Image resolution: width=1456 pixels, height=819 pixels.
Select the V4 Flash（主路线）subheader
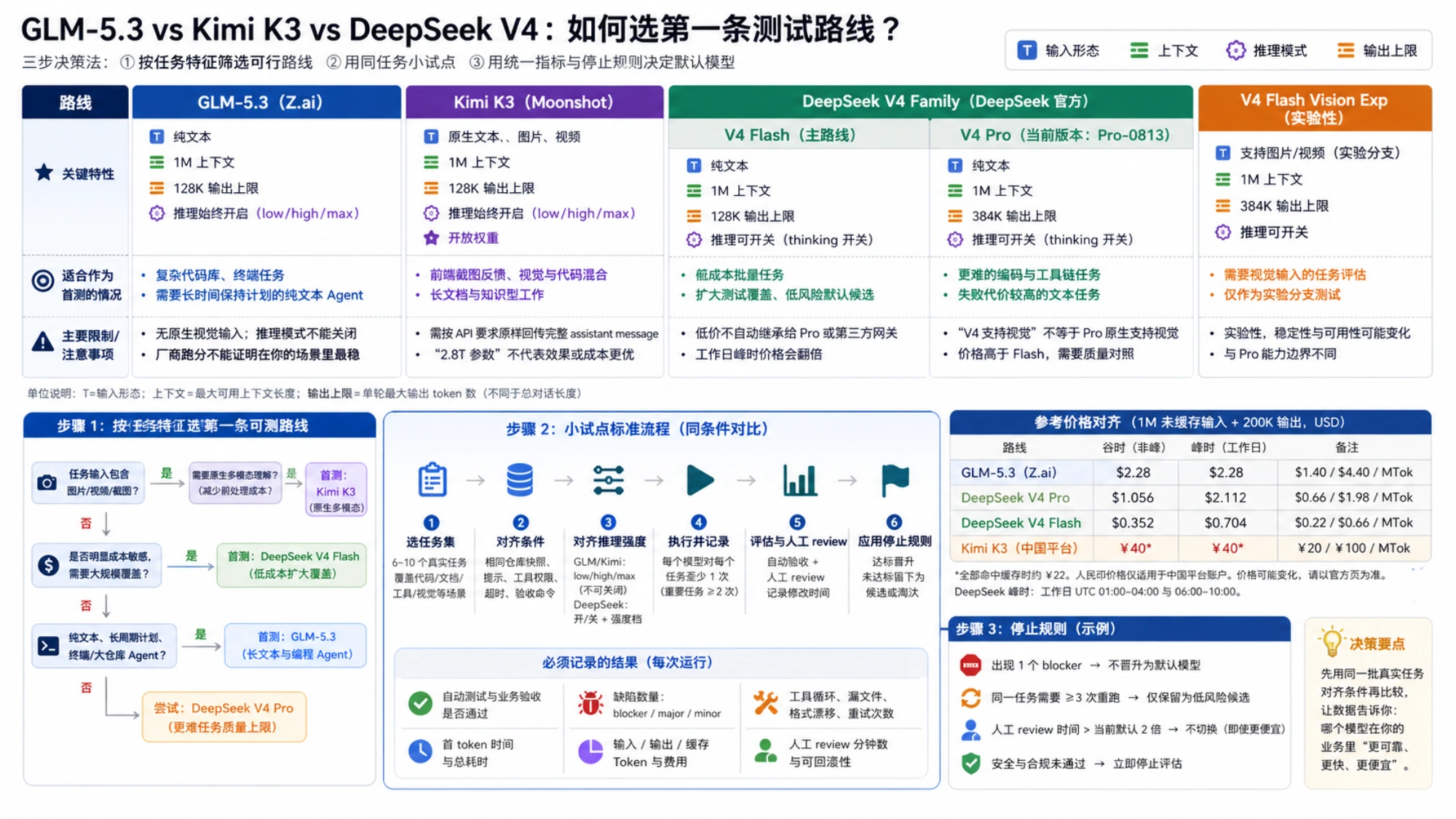click(799, 135)
